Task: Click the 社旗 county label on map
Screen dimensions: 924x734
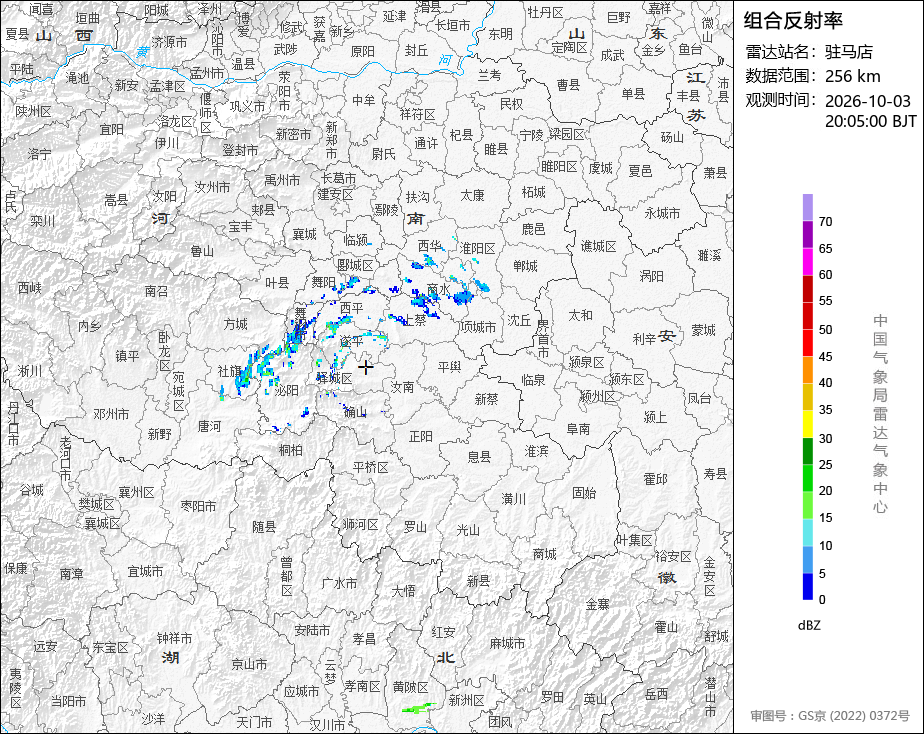Action: point(229,371)
